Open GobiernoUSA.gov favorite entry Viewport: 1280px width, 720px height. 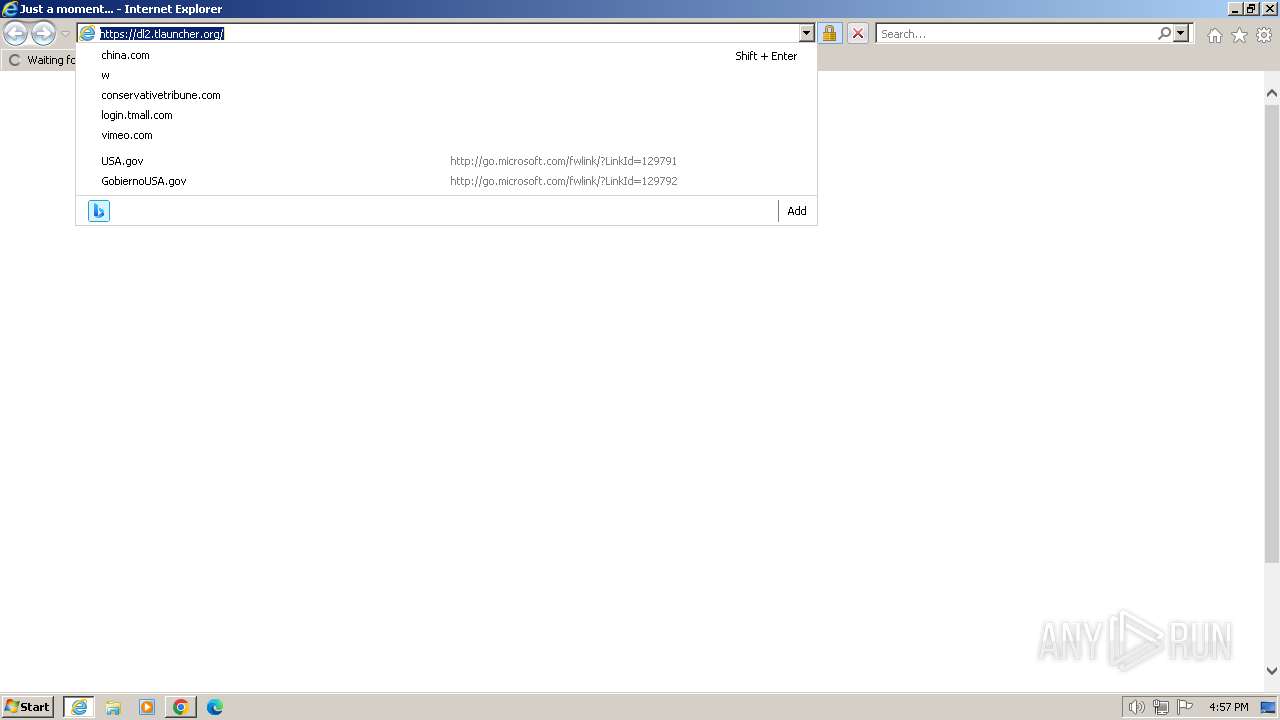[x=446, y=181]
